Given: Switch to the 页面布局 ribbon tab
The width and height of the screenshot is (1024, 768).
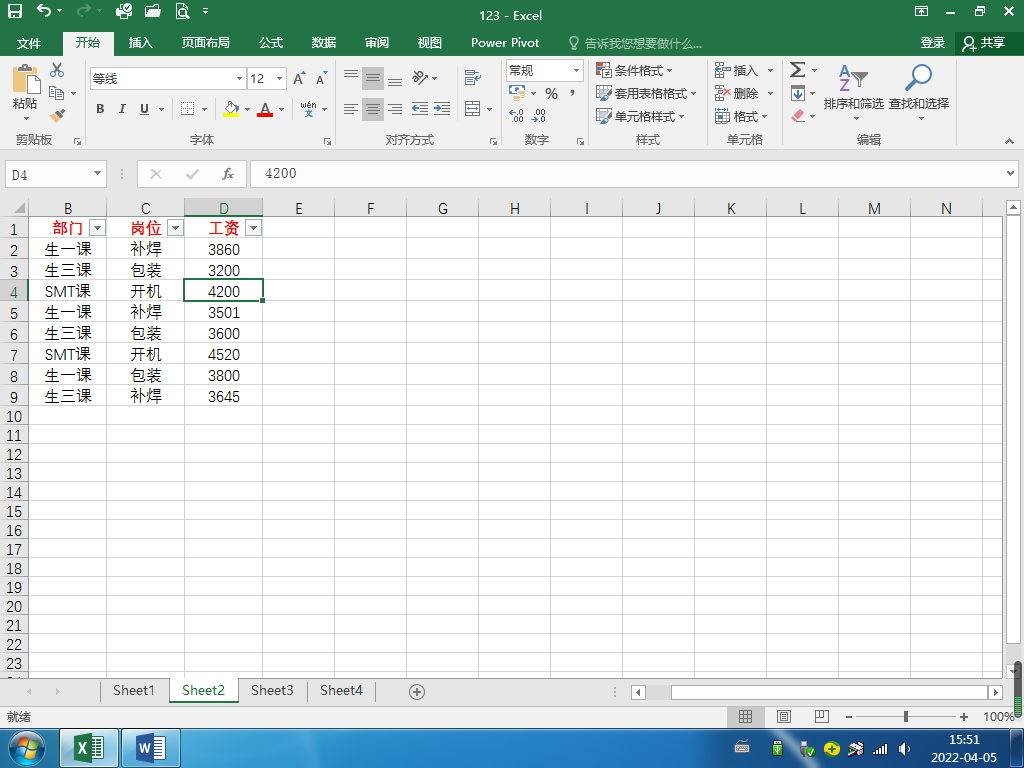Looking at the screenshot, I should (x=206, y=43).
